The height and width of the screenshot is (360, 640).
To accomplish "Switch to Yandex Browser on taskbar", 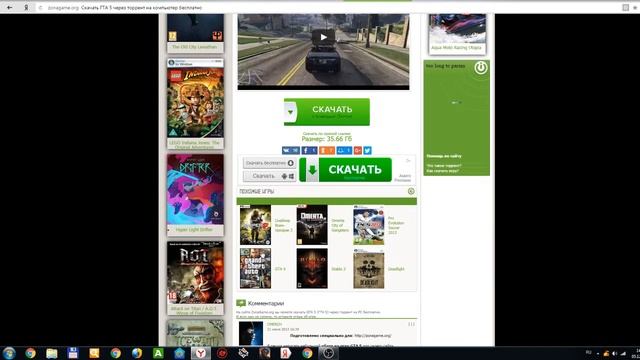I will point(200,353).
